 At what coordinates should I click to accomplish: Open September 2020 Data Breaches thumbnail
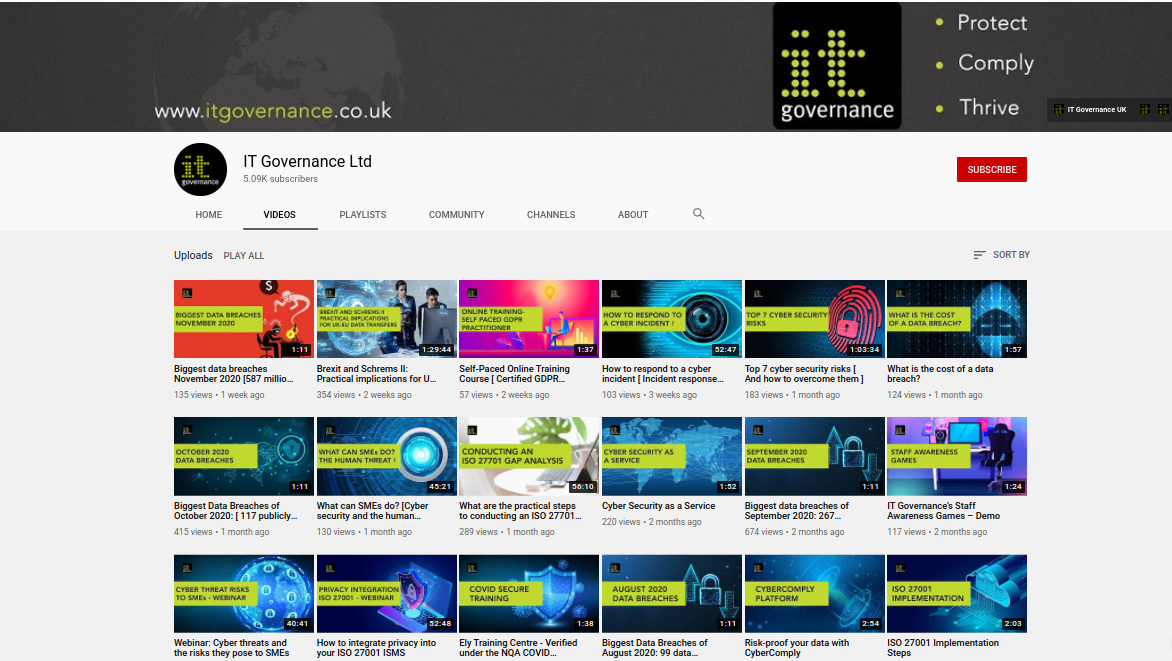pyautogui.click(x=814, y=456)
